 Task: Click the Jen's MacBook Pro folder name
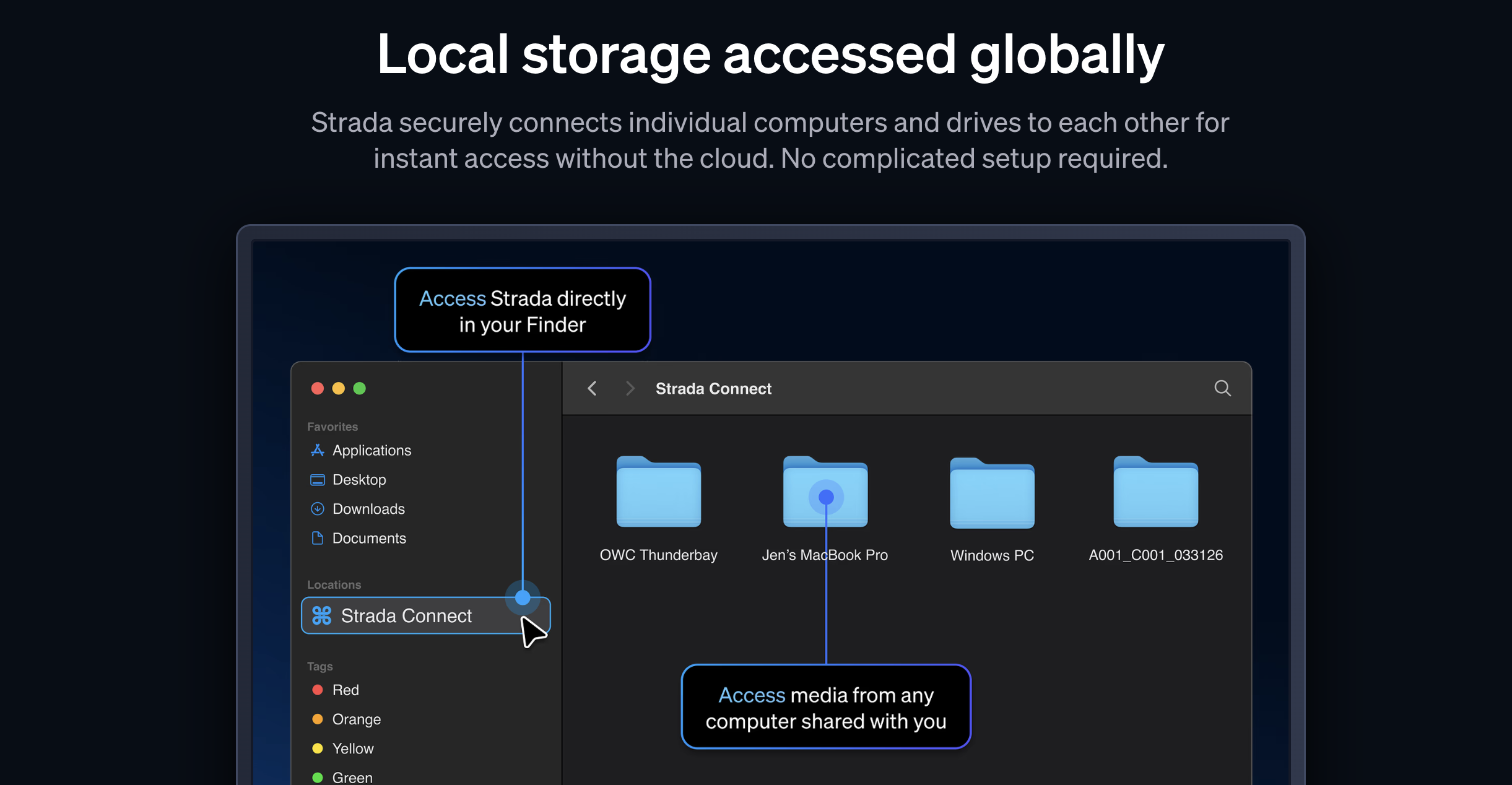[x=825, y=555]
